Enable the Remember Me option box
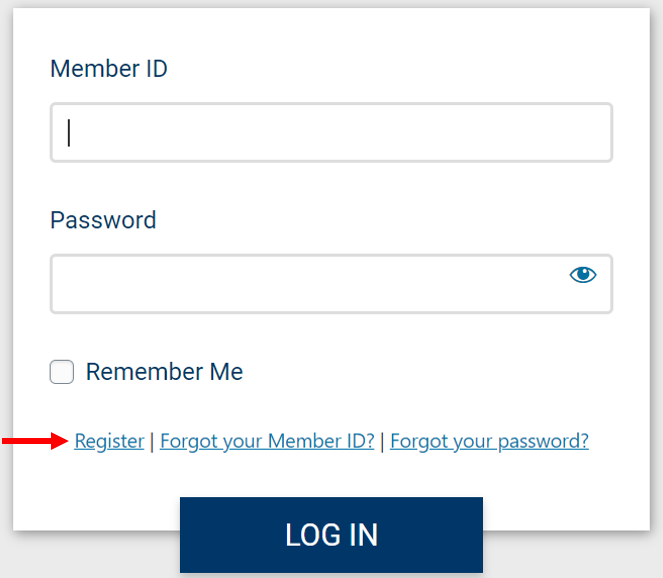Screen dimensions: 663x578 point(62,372)
